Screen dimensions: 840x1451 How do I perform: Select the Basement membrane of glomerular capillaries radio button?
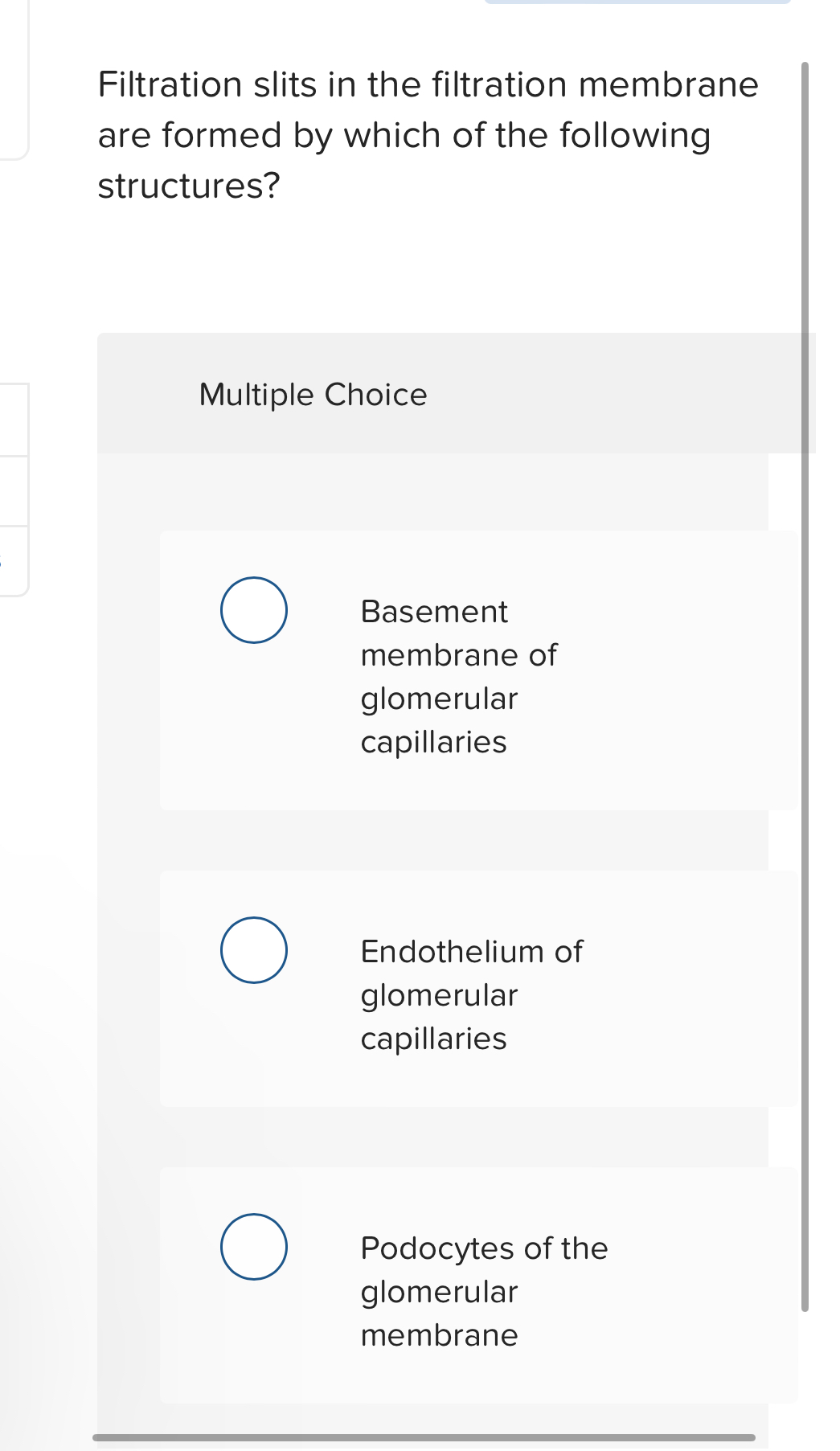(254, 610)
